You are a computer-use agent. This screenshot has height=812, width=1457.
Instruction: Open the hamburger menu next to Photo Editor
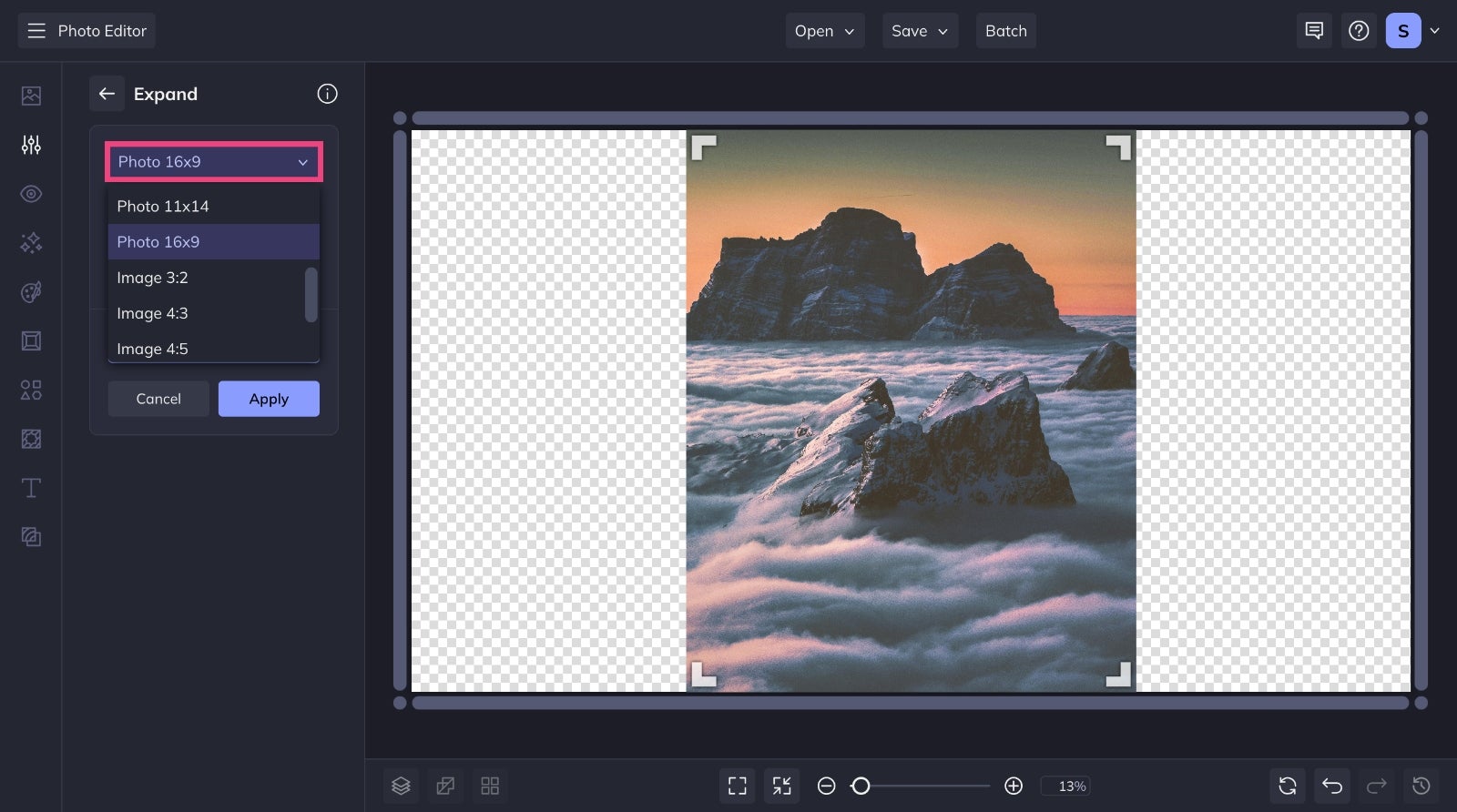[x=36, y=31]
